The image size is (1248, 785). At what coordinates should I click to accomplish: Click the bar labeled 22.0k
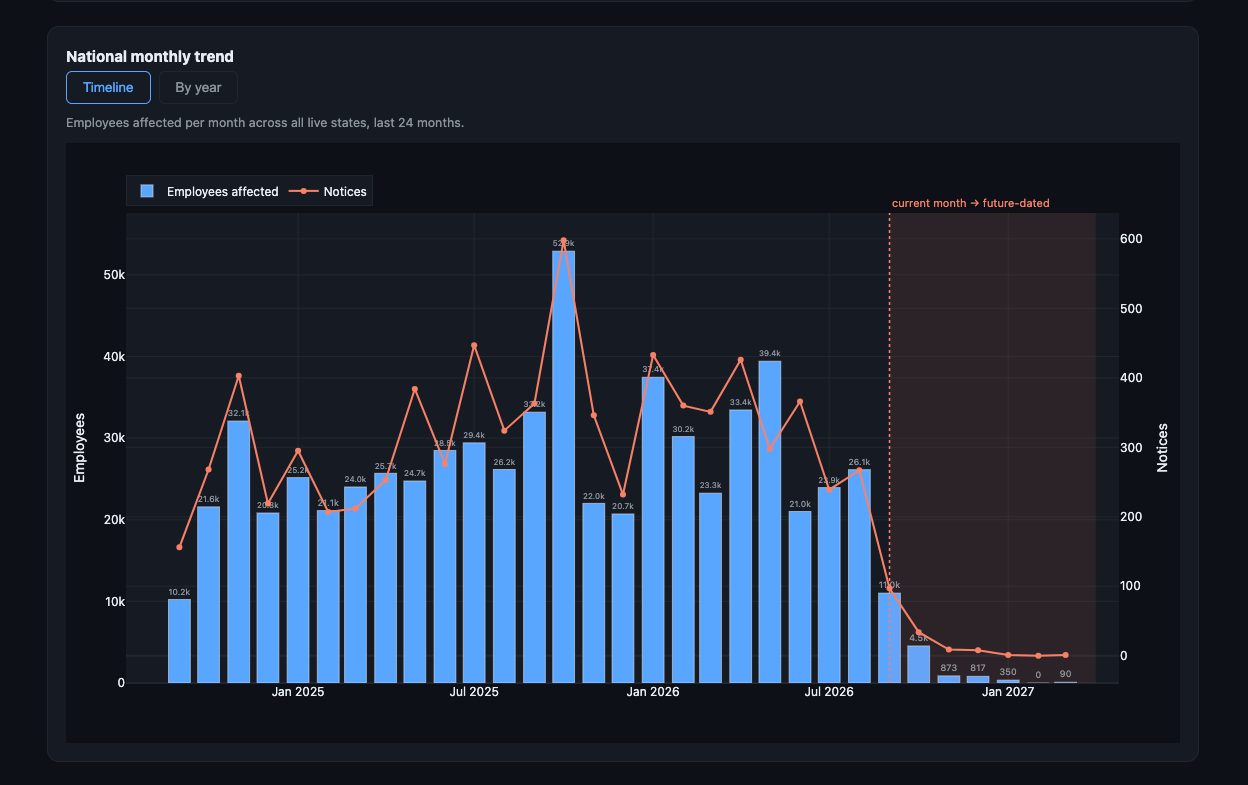(x=593, y=593)
